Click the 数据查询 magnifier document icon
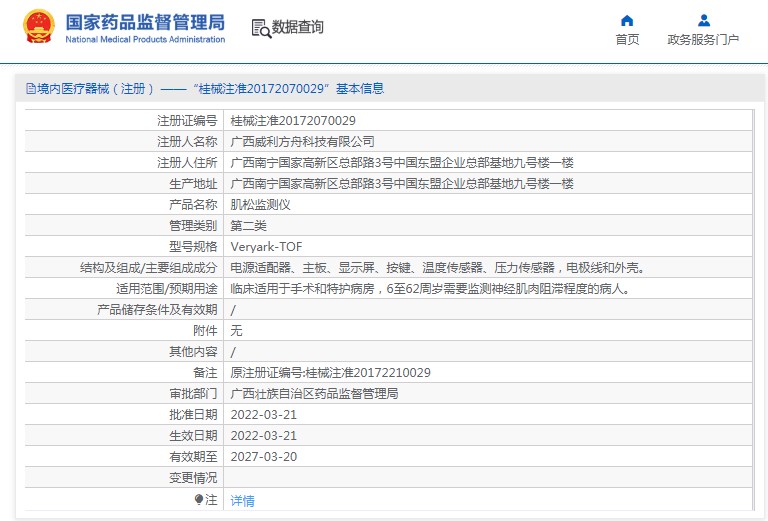This screenshot has height=521, width=768. point(261,28)
